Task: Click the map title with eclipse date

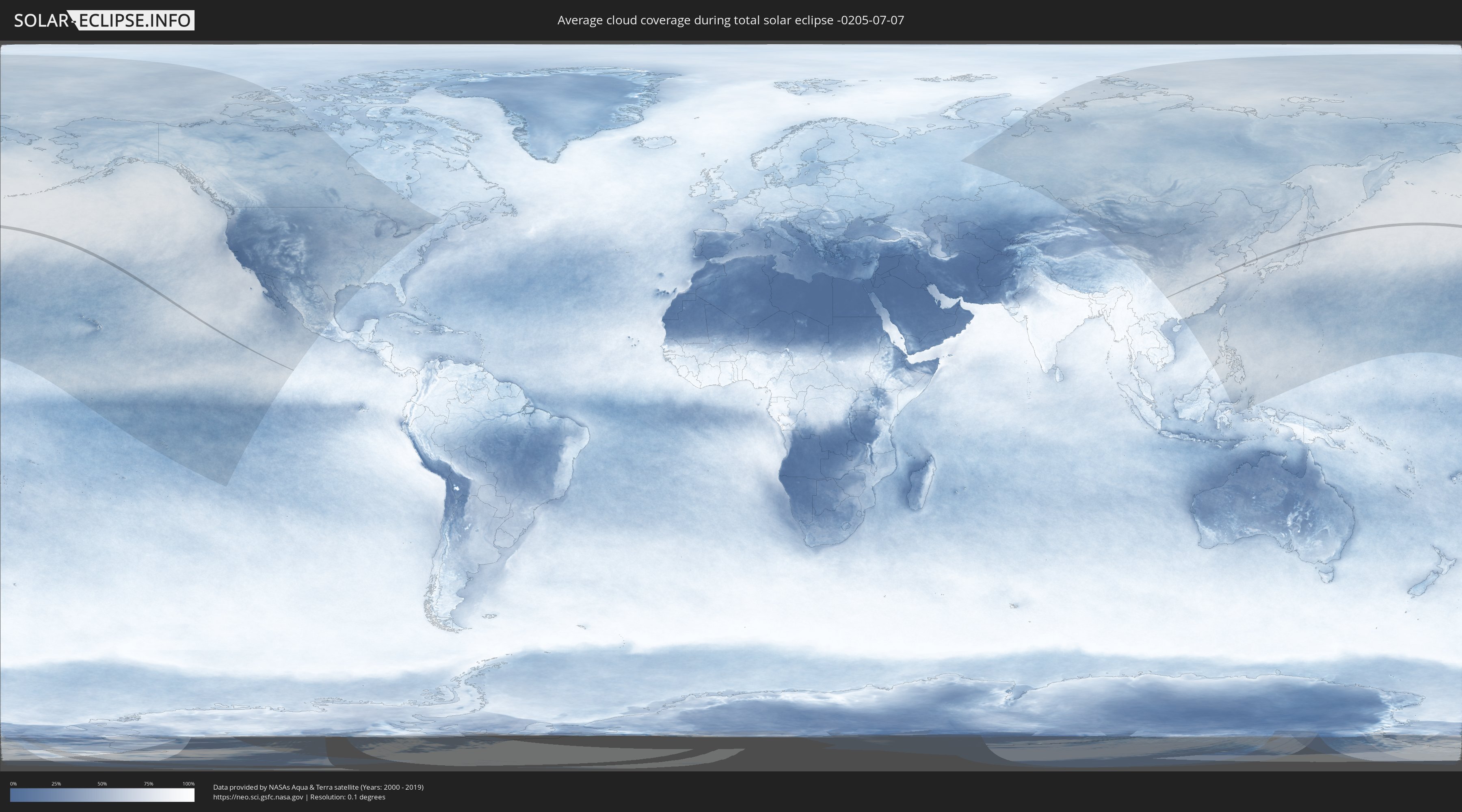Action: [x=731, y=20]
